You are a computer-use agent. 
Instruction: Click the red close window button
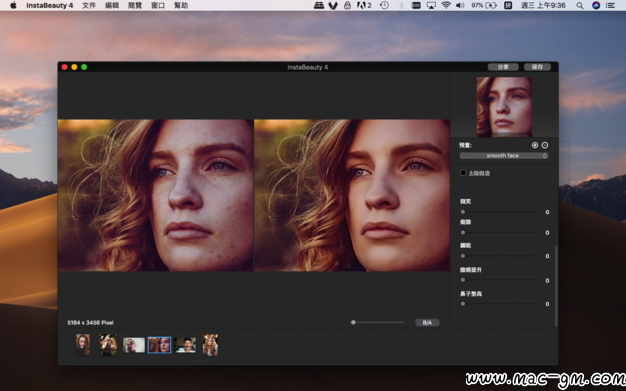pos(65,67)
